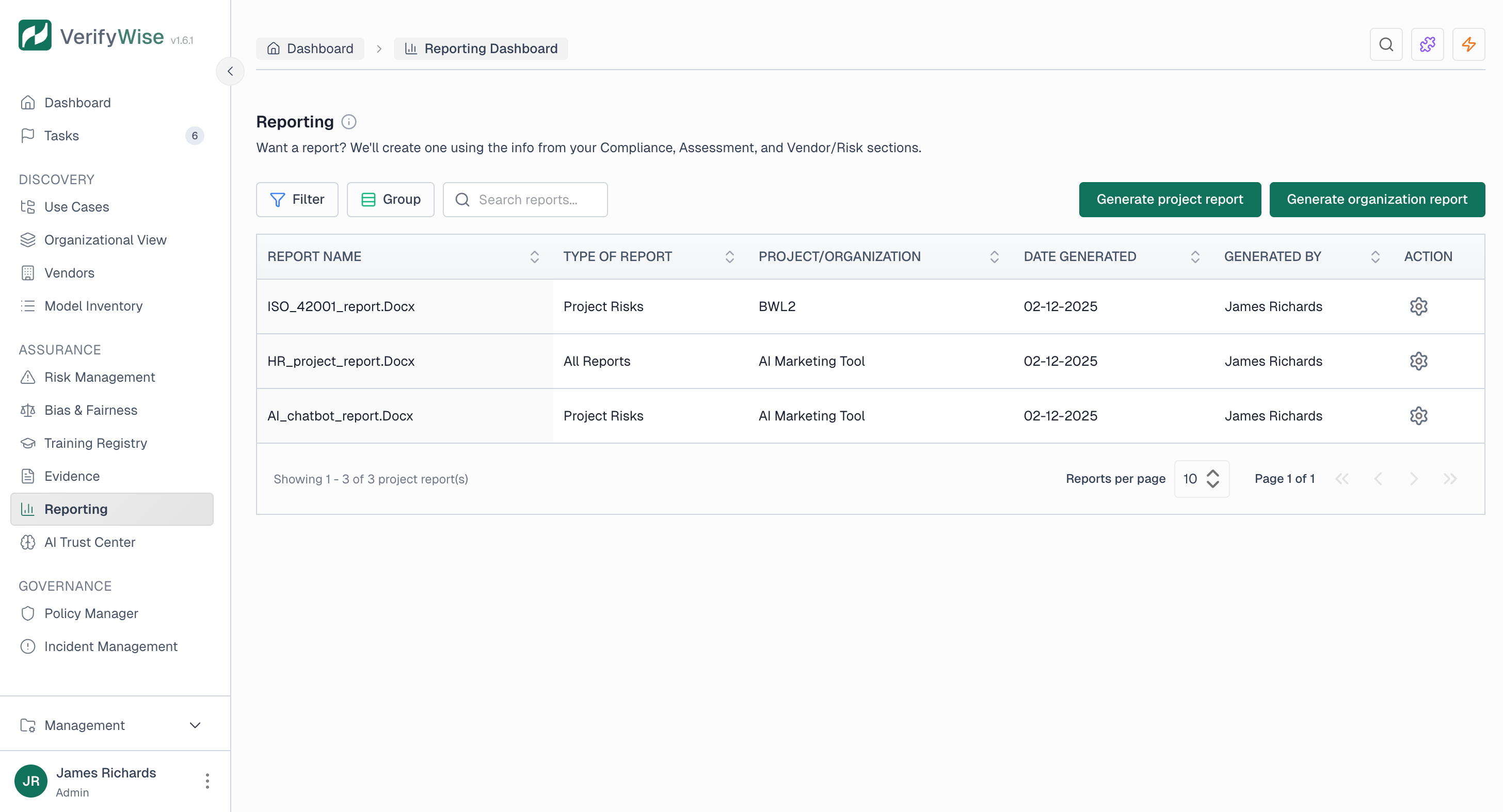Toggle sorting on the Report Name column
Screen dimensions: 1503x812
(x=534, y=257)
